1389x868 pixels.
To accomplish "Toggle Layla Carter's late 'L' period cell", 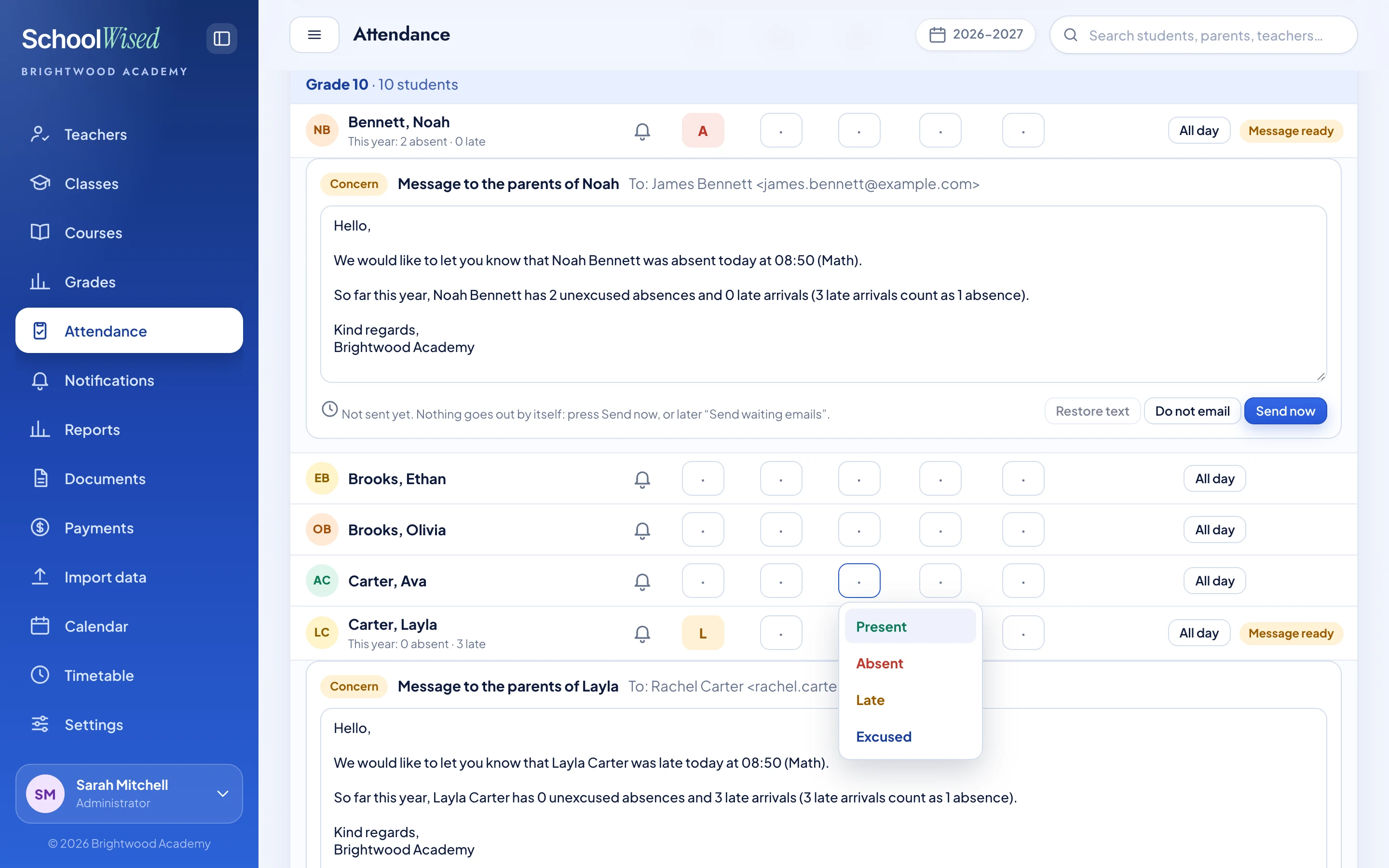I will pos(703,633).
